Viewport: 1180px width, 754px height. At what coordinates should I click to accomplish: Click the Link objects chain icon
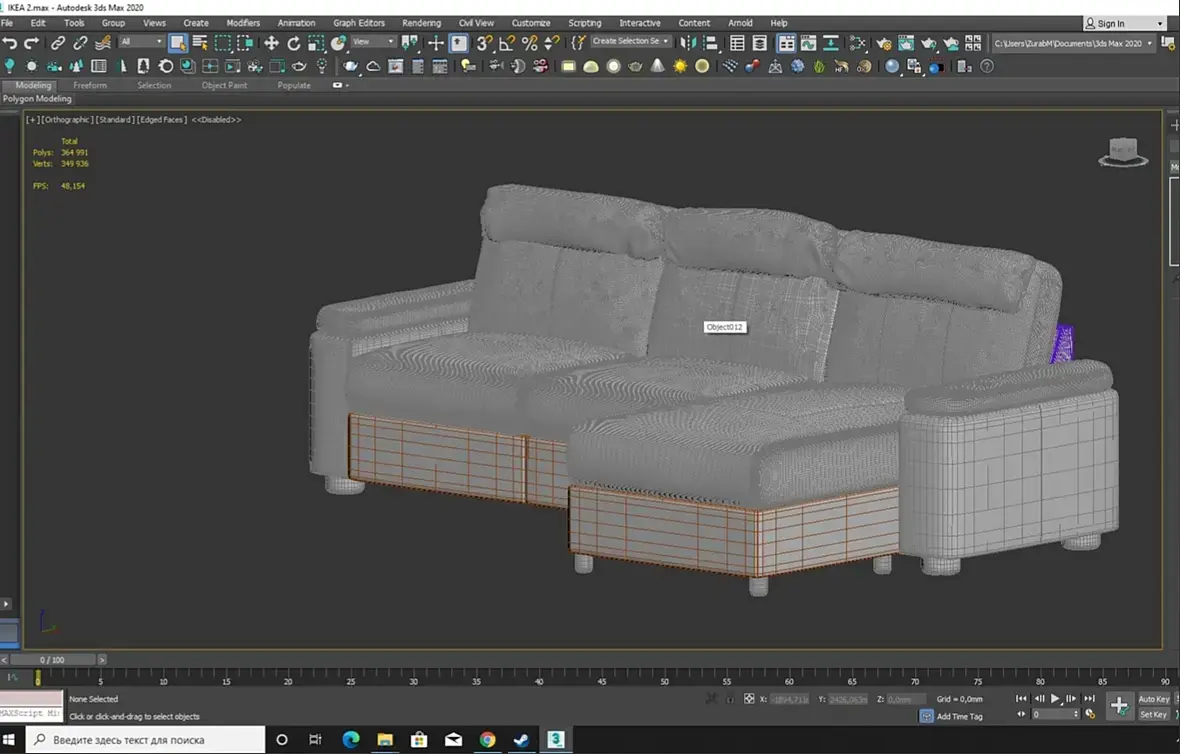pos(58,43)
